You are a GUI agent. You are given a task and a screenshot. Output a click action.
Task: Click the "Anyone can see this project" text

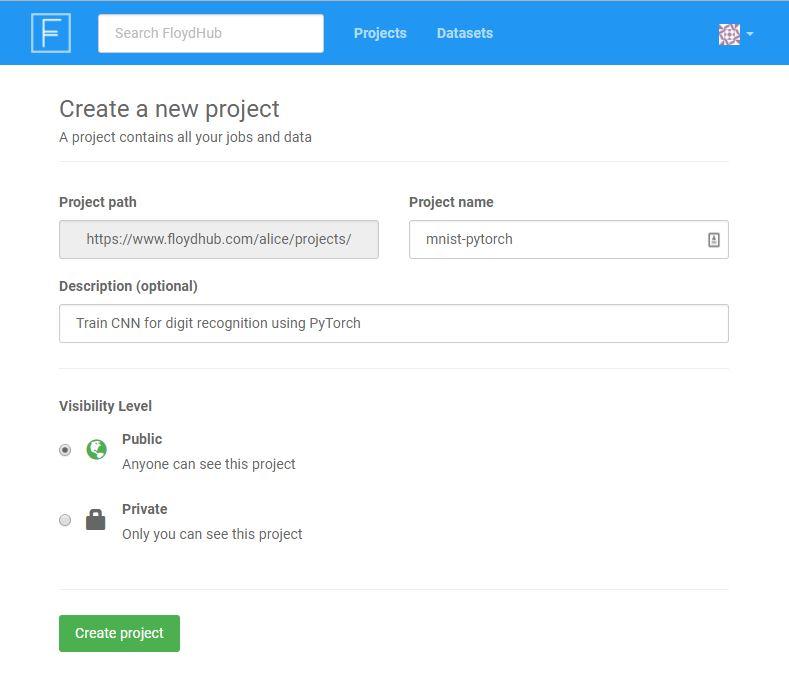pos(209,464)
